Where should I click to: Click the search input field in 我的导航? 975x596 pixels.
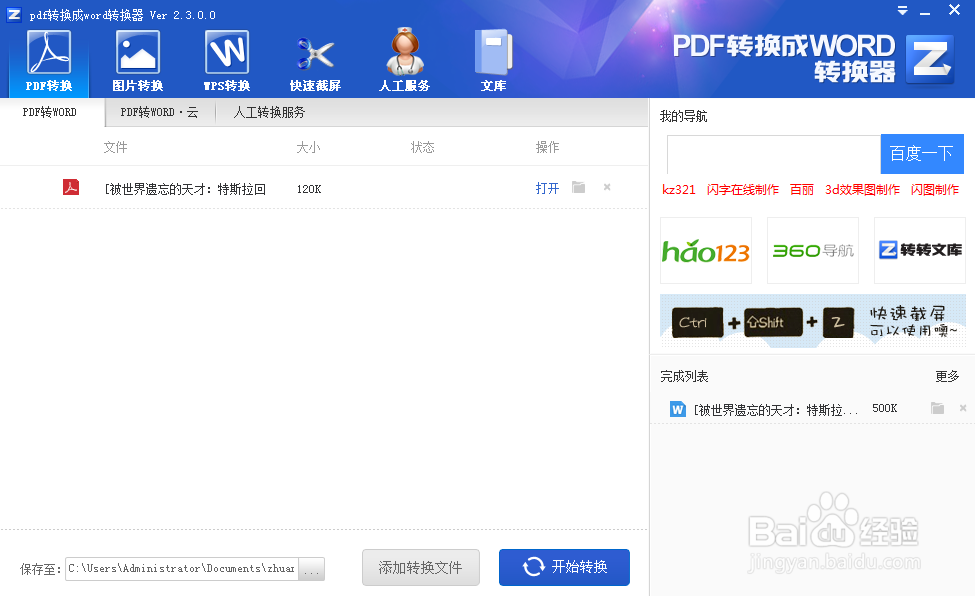click(773, 154)
